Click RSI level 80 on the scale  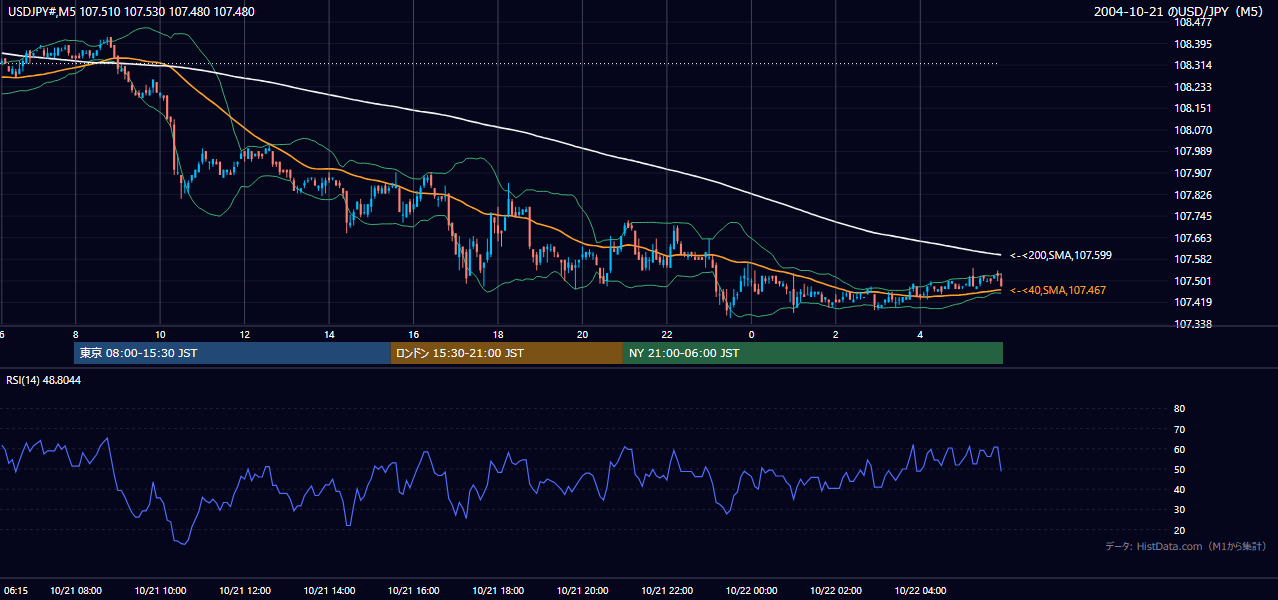point(1179,409)
